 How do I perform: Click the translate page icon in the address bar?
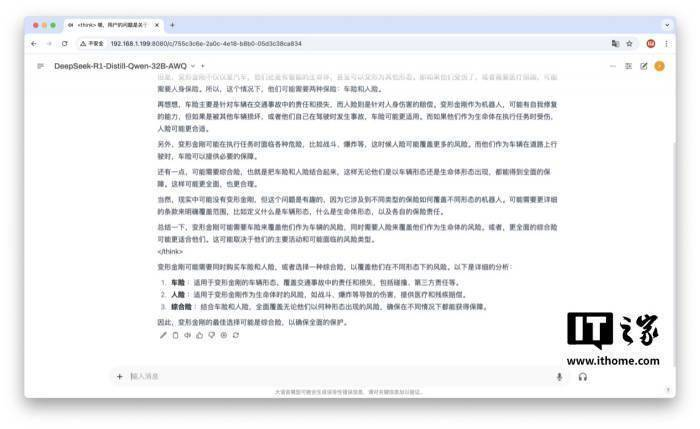615,43
